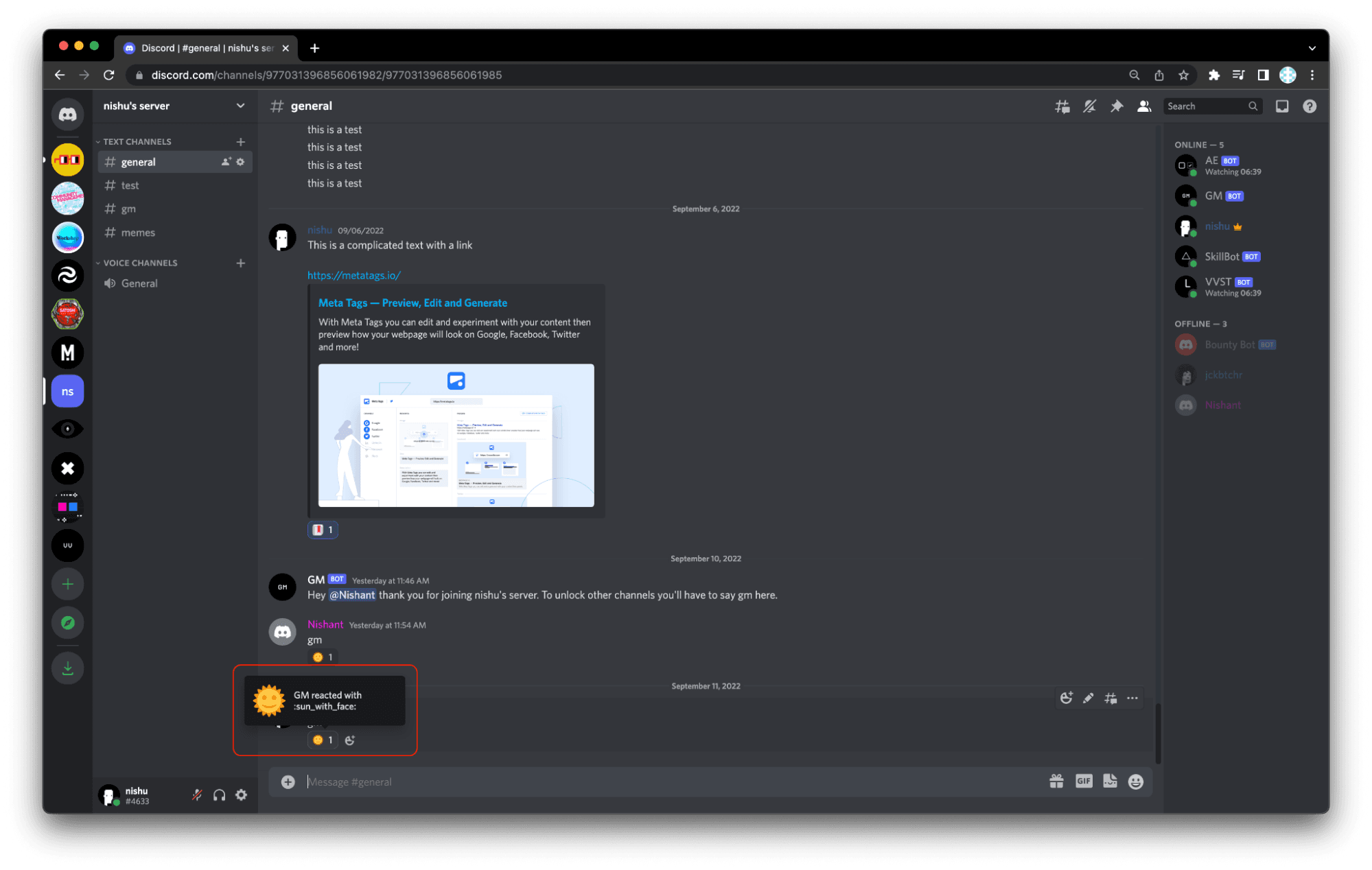Click Nishant username in chat
This screenshot has width=1372, height=870.
point(325,624)
